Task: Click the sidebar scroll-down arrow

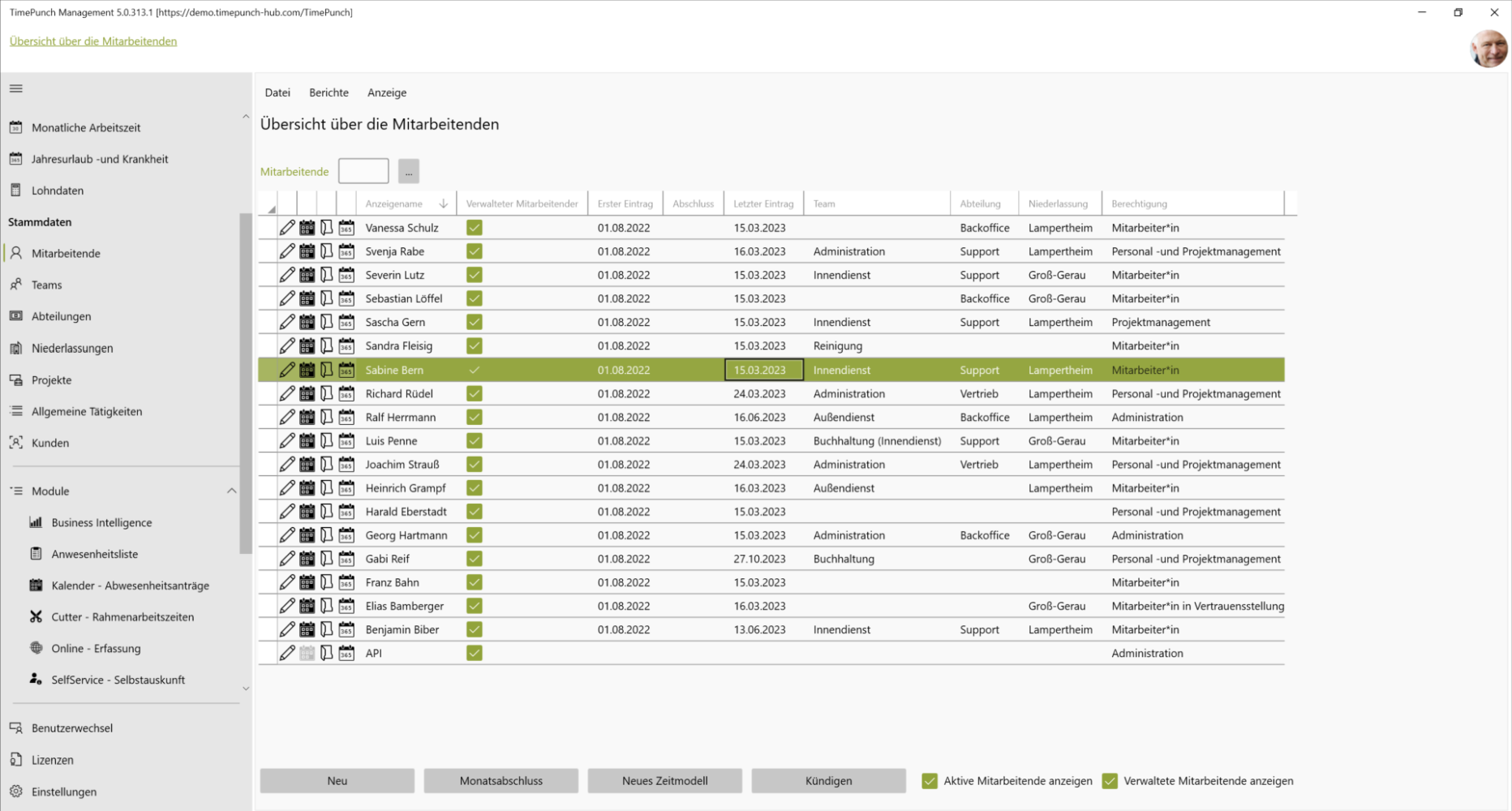Action: coord(246,689)
